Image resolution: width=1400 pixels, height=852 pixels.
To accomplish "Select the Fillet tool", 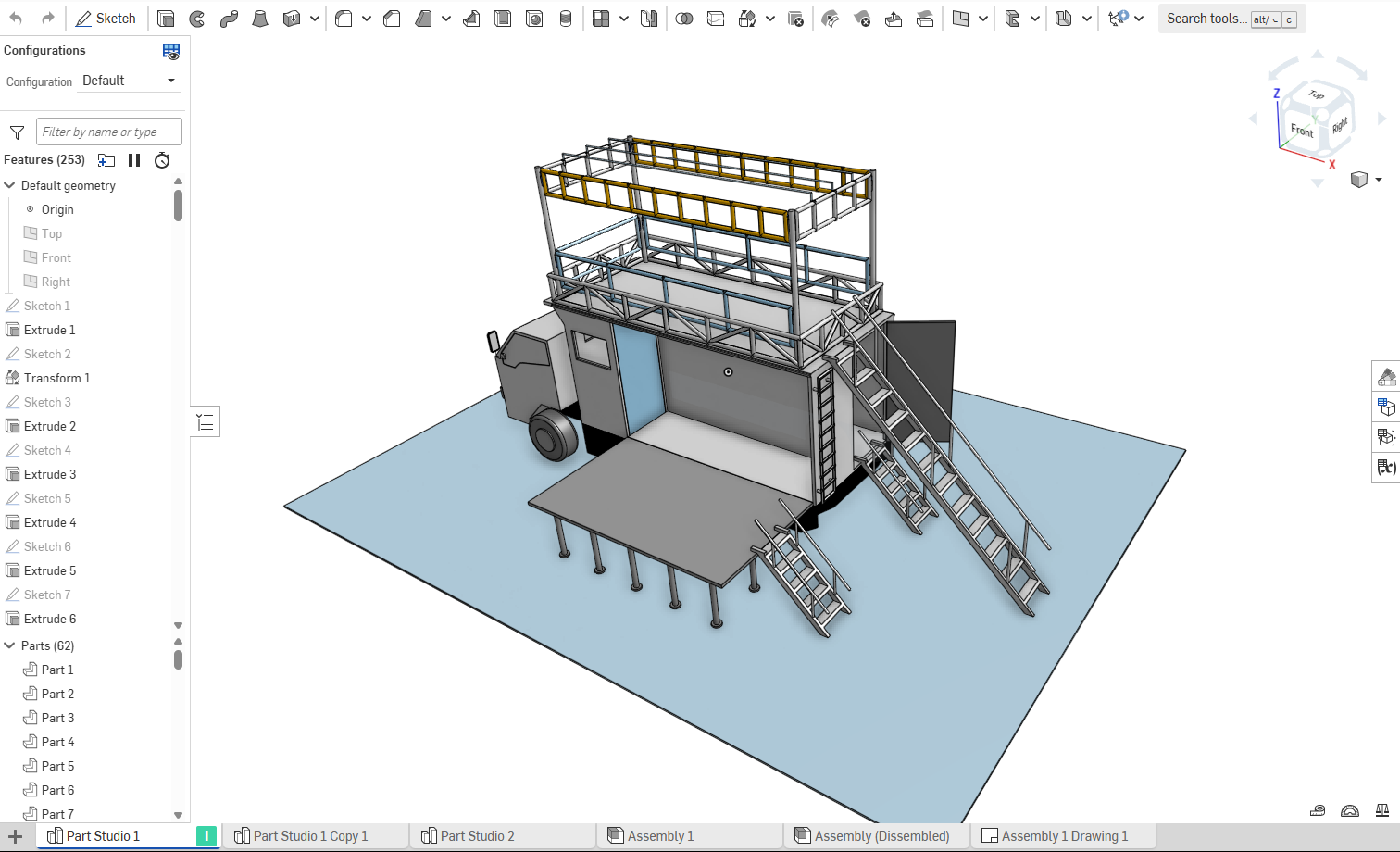I will click(x=344, y=19).
